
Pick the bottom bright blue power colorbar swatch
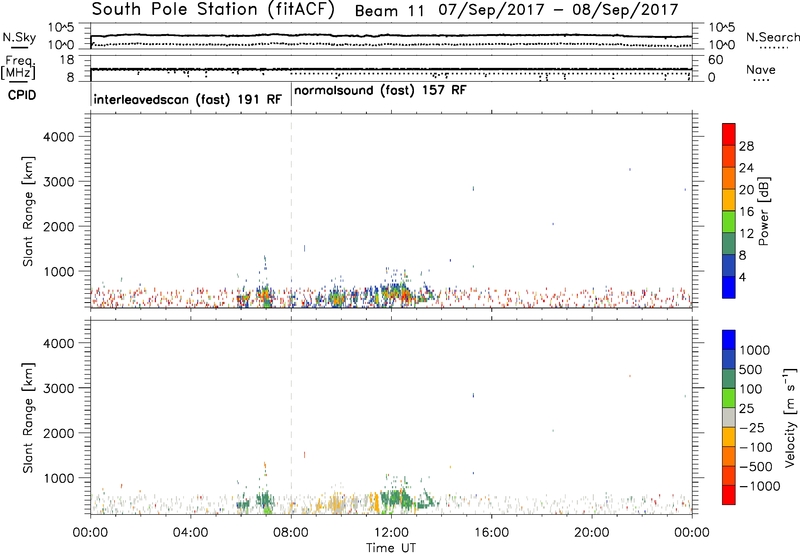[x=729, y=287]
